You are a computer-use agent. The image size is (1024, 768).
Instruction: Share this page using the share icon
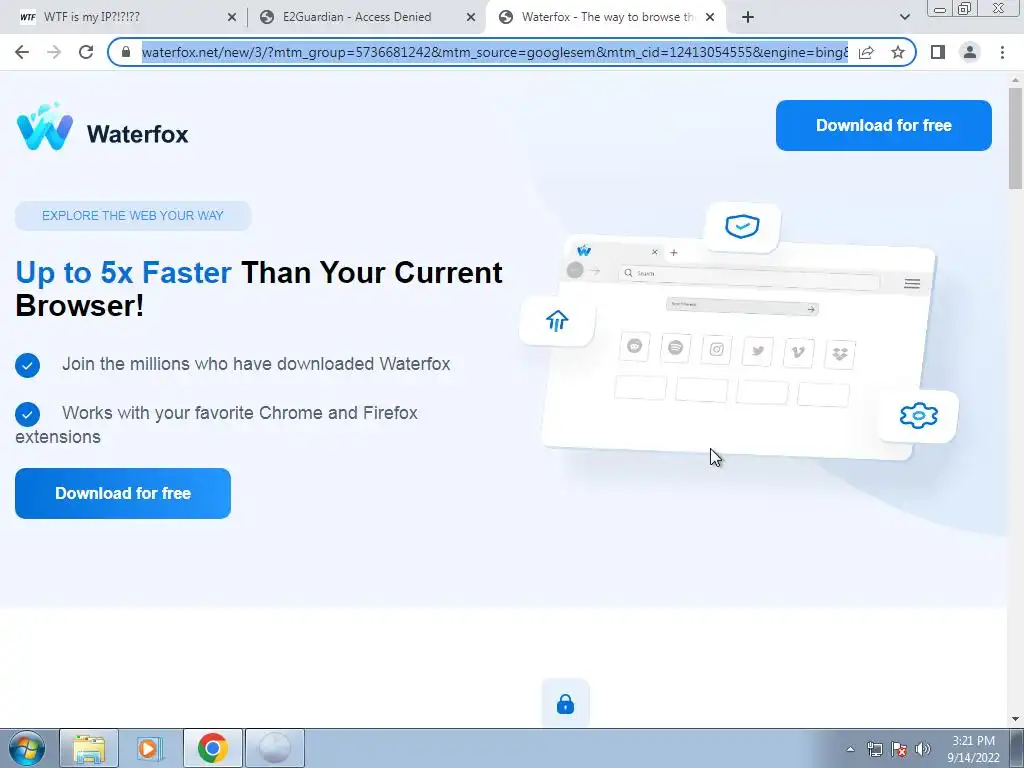click(x=866, y=52)
